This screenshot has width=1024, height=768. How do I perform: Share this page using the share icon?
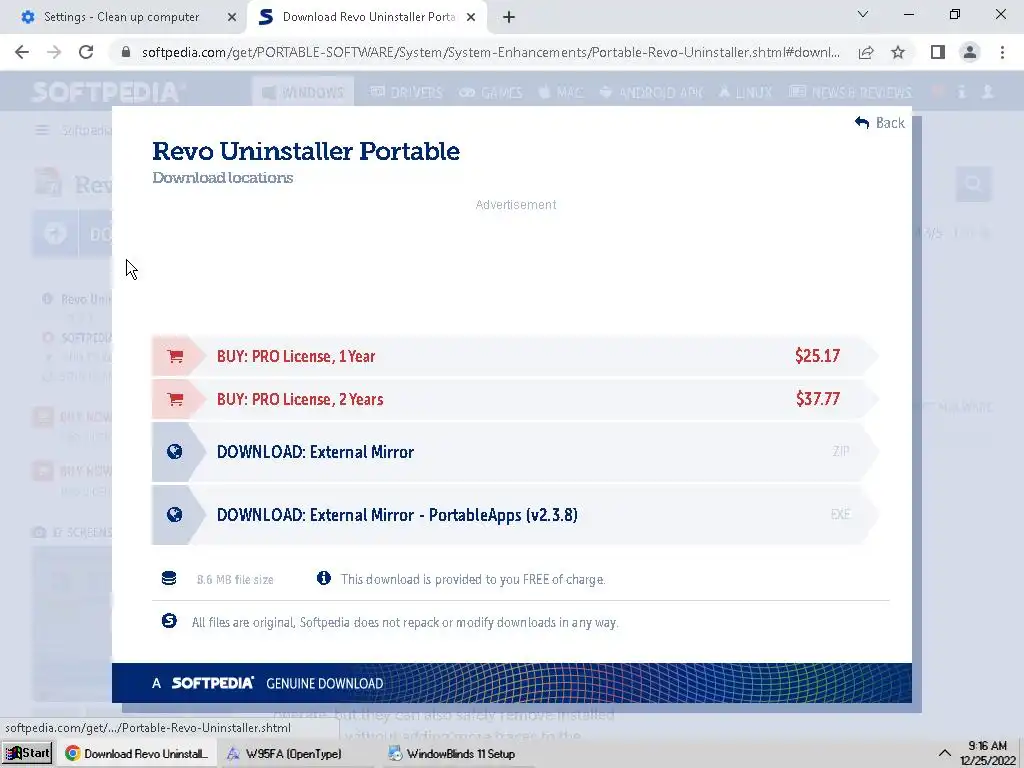coord(866,52)
